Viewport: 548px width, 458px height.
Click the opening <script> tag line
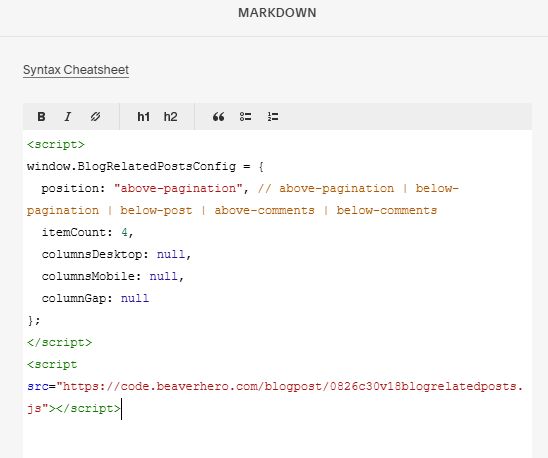pyautogui.click(x=56, y=144)
